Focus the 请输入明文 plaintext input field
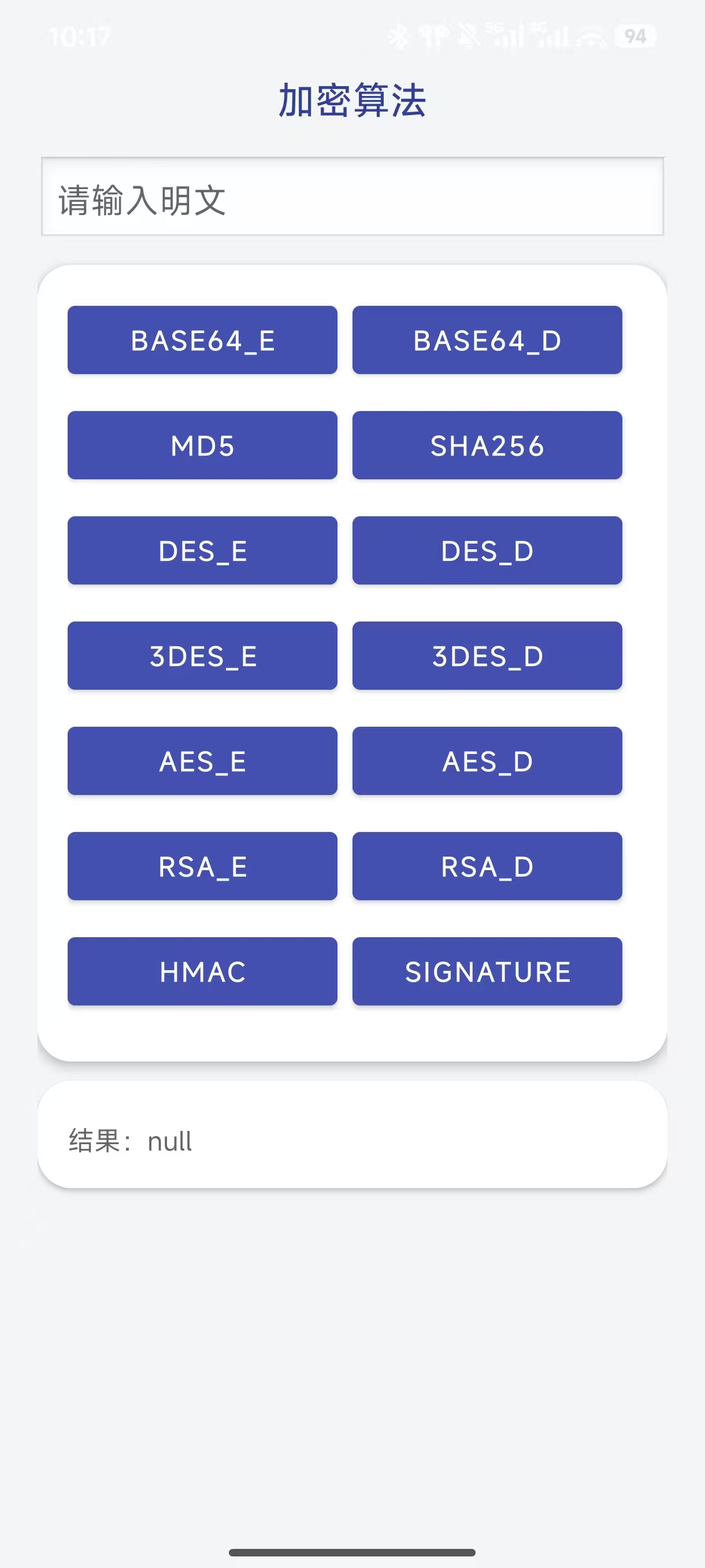 pos(352,197)
